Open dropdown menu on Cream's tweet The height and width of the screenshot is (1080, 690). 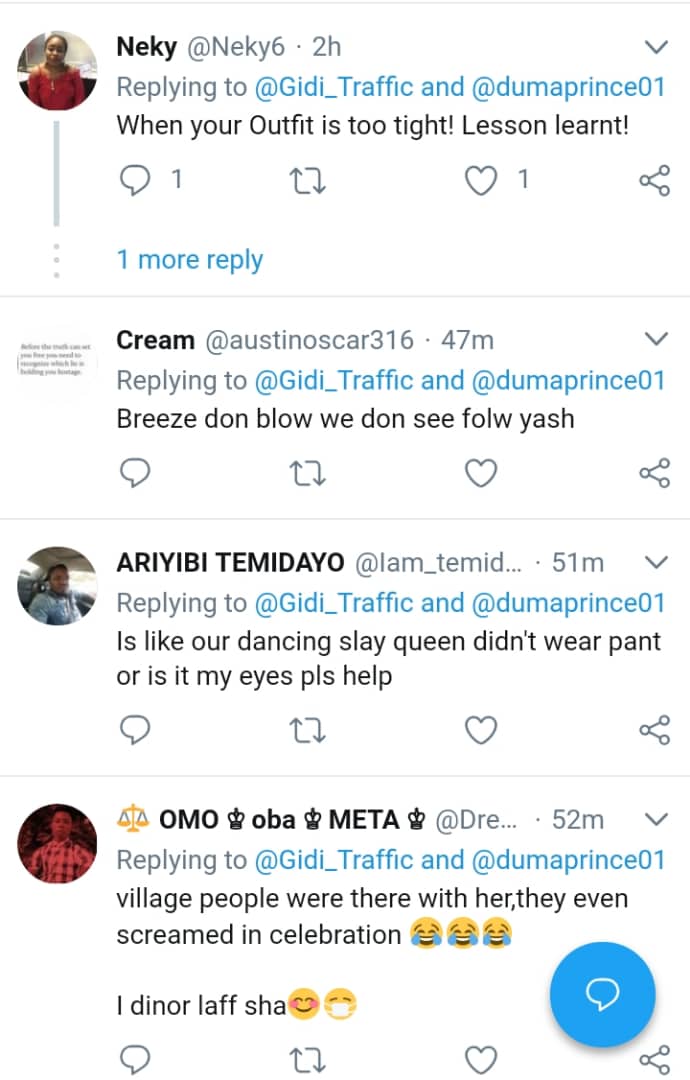tap(656, 340)
